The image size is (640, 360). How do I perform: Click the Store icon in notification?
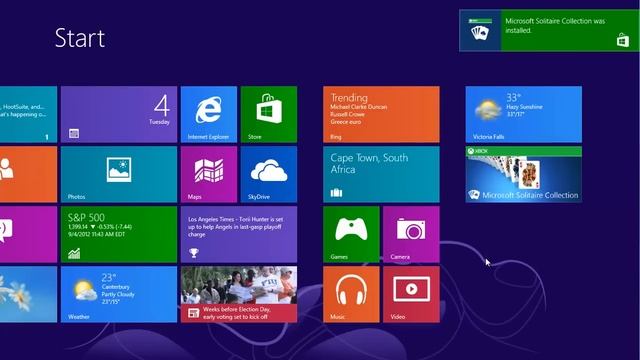[x=622, y=40]
